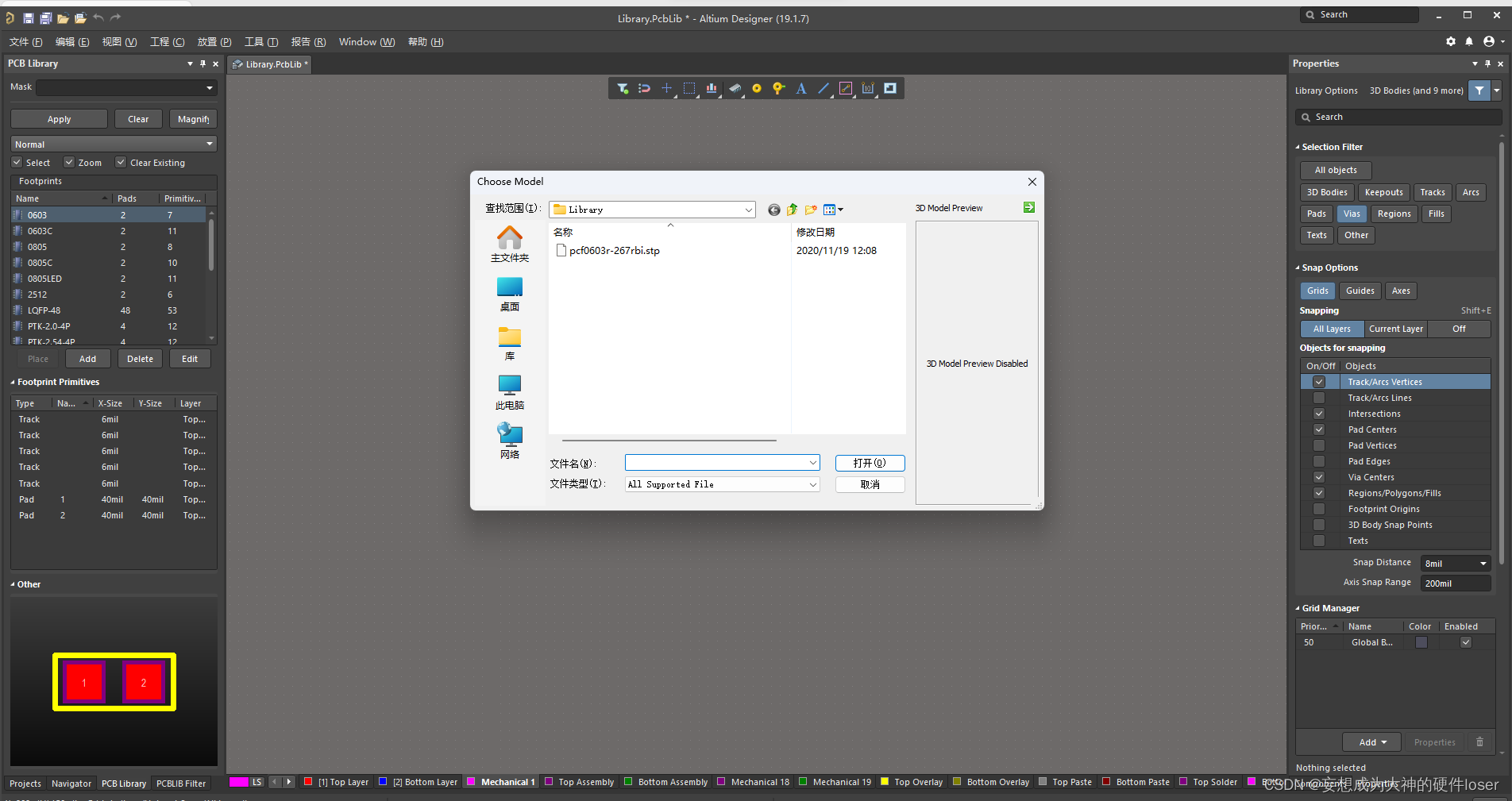Open the align objects tool
This screenshot has width=1512, height=801.
[712, 88]
